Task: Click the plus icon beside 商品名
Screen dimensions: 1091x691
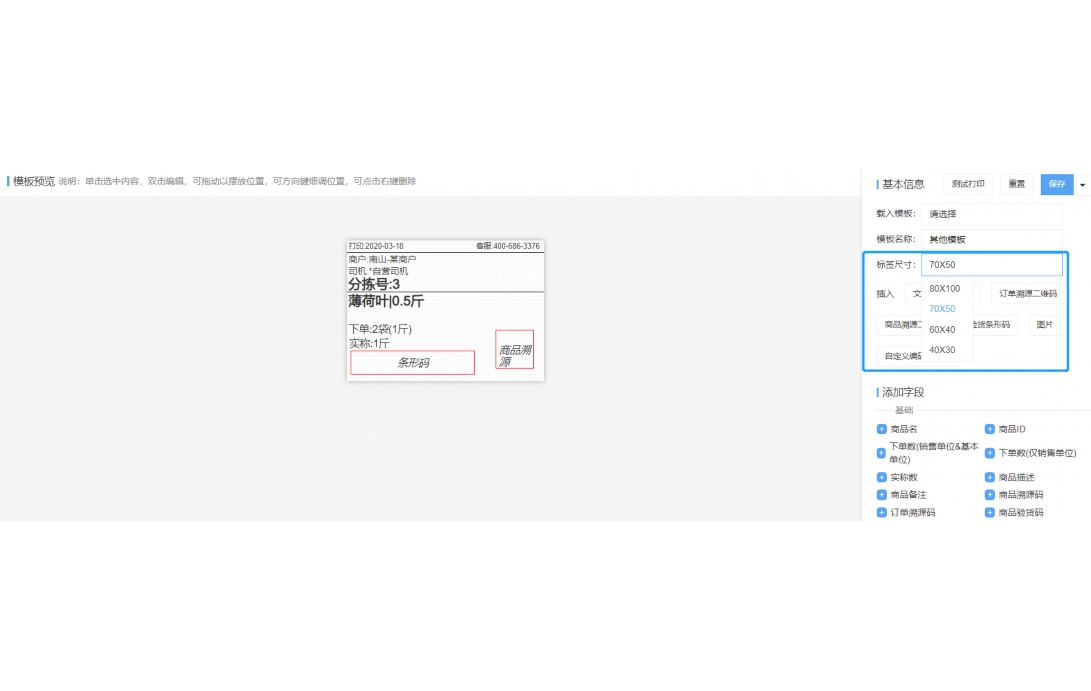Action: [882, 429]
